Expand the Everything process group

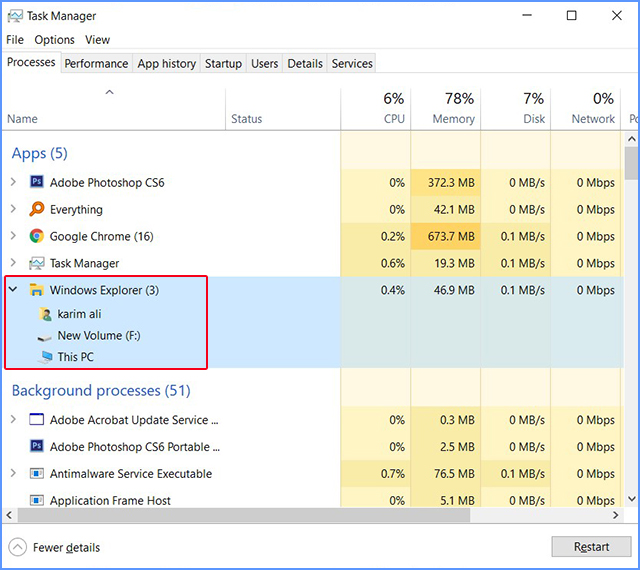click(x=13, y=209)
